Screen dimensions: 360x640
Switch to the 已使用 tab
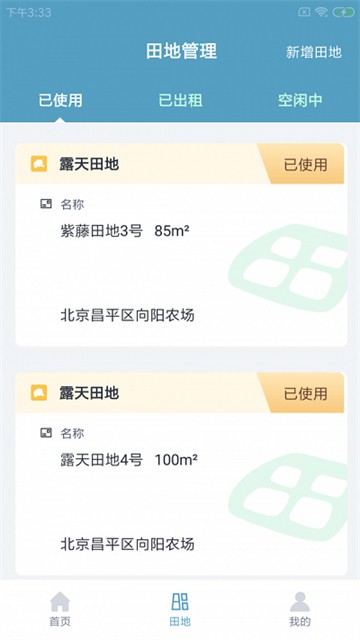click(60, 100)
